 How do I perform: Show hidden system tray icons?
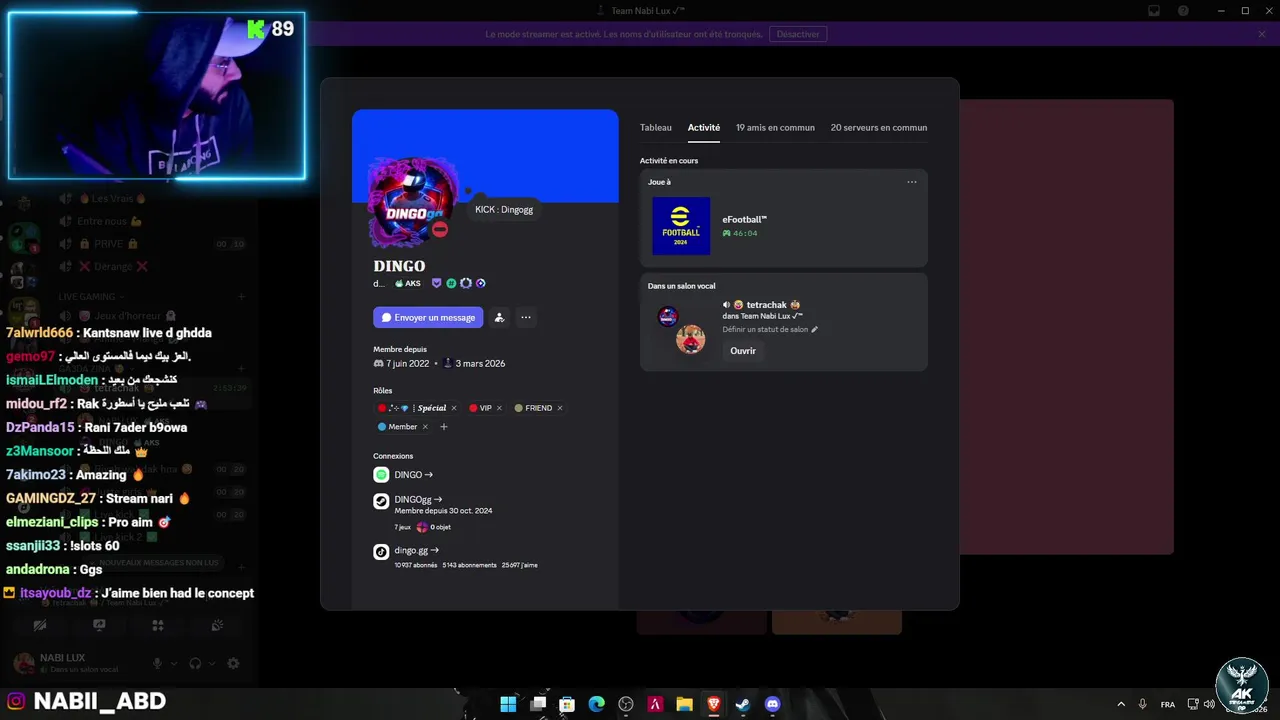click(1120, 704)
